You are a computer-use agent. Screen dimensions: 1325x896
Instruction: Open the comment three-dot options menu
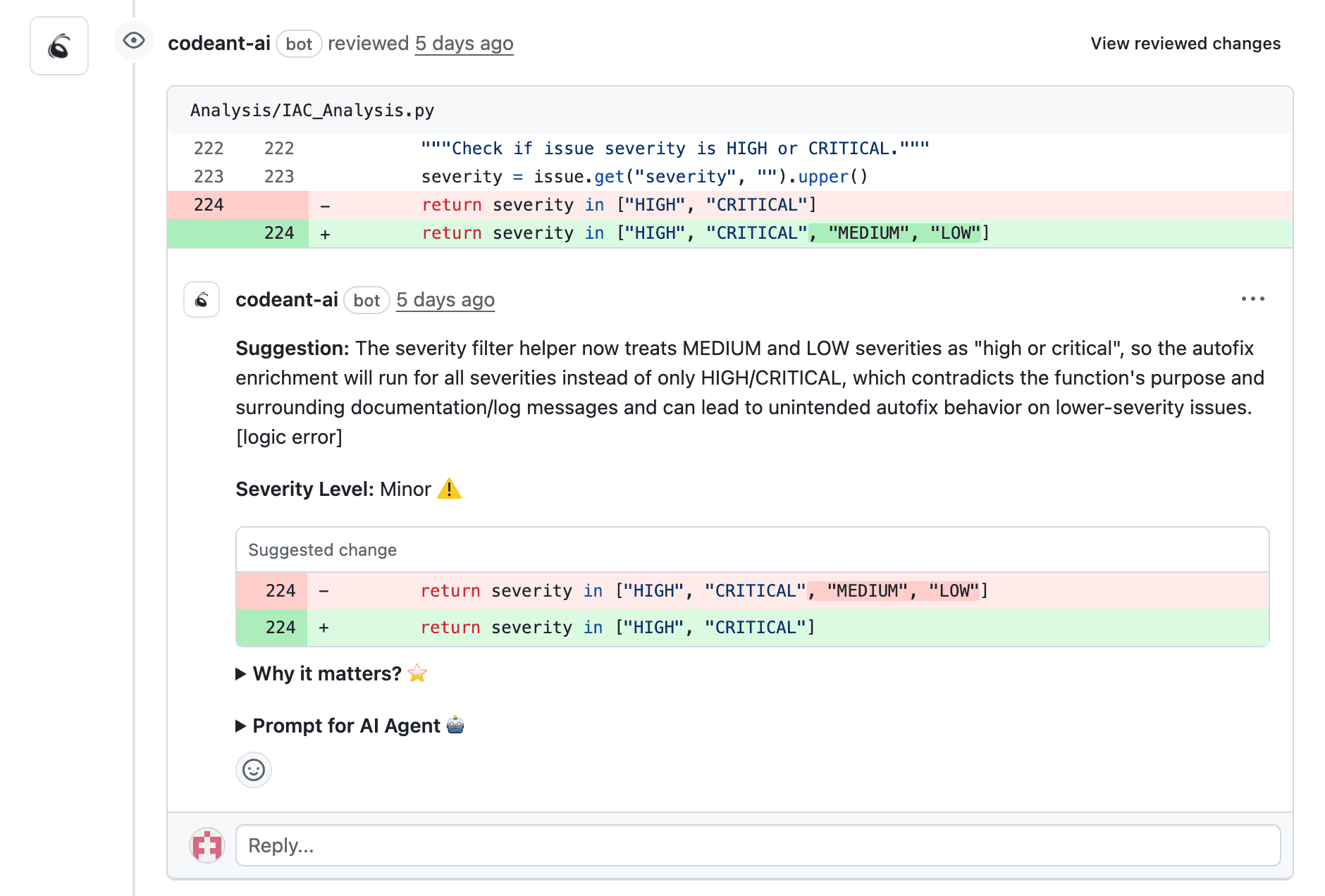pyautogui.click(x=1252, y=299)
